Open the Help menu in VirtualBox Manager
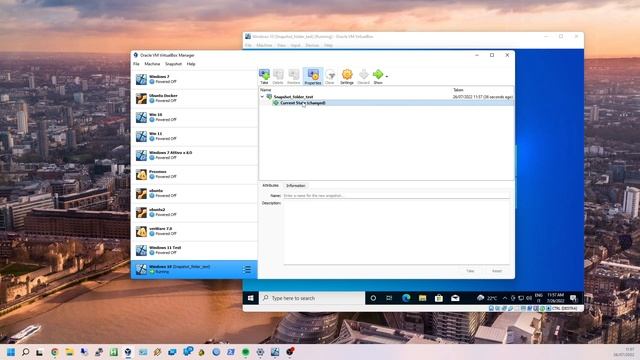640x360 pixels. click(x=191, y=64)
